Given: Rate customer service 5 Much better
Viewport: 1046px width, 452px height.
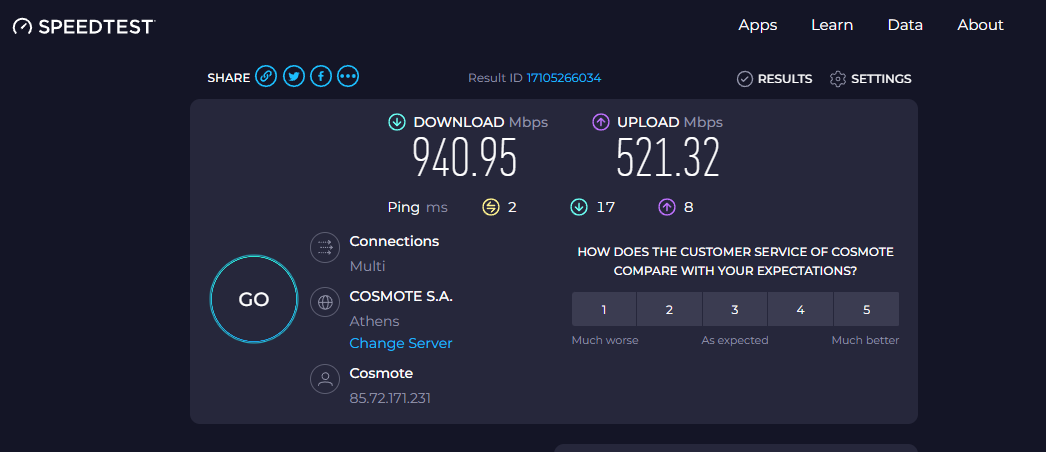Looking at the screenshot, I should [867, 309].
